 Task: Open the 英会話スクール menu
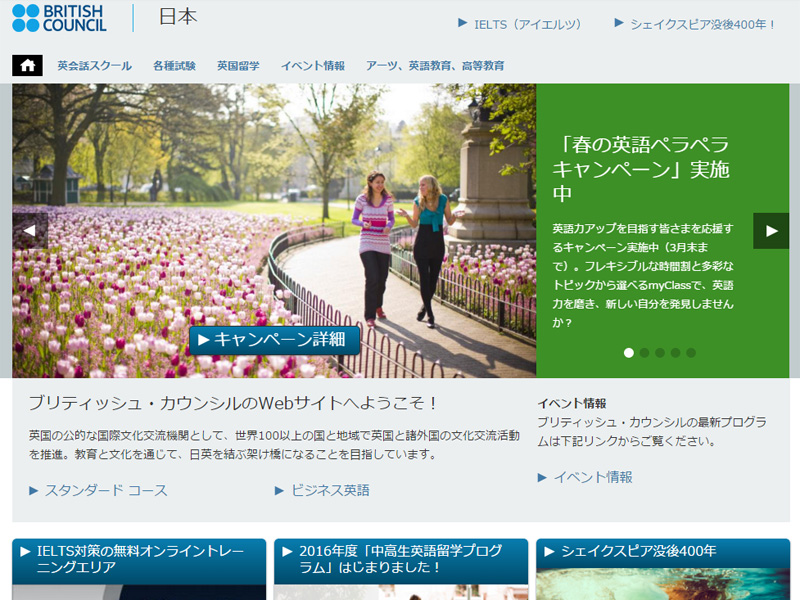click(x=94, y=66)
